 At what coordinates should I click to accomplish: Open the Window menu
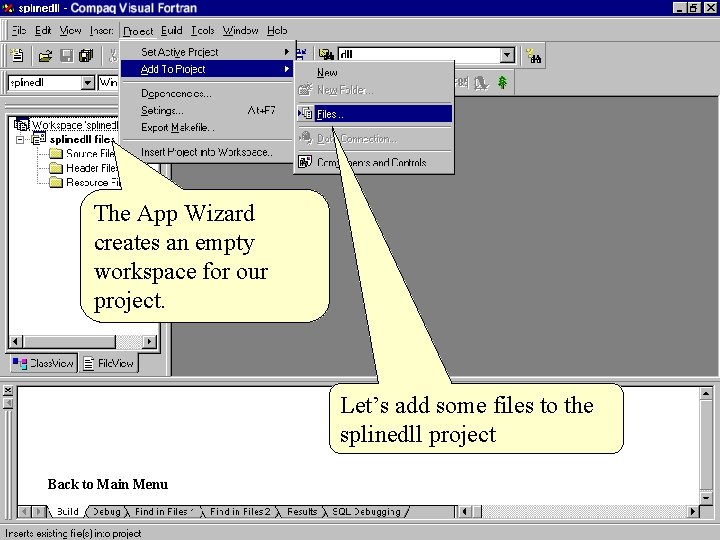pyautogui.click(x=240, y=30)
